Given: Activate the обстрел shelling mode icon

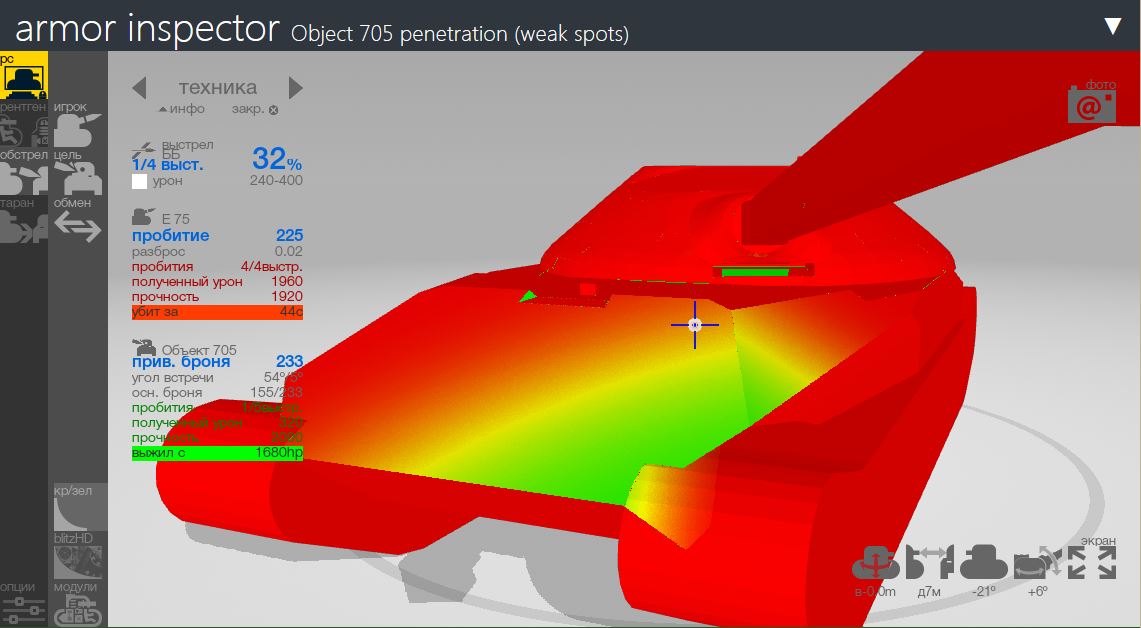Looking at the screenshot, I should tap(24, 172).
